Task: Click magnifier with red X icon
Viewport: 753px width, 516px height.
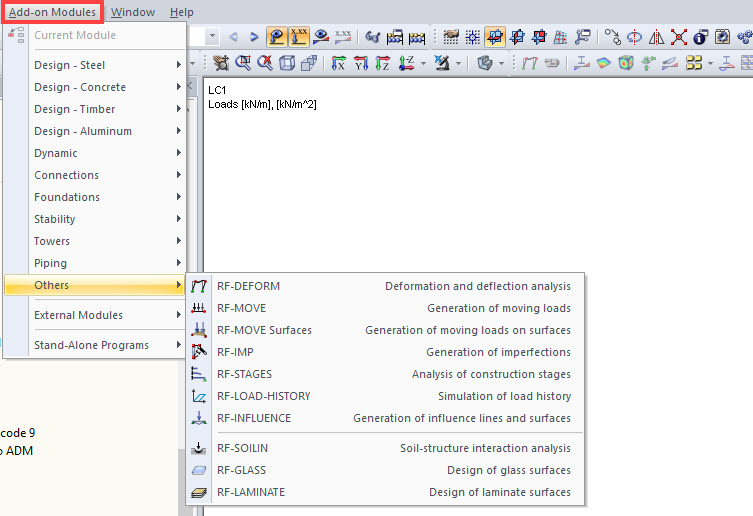Action: [265, 63]
